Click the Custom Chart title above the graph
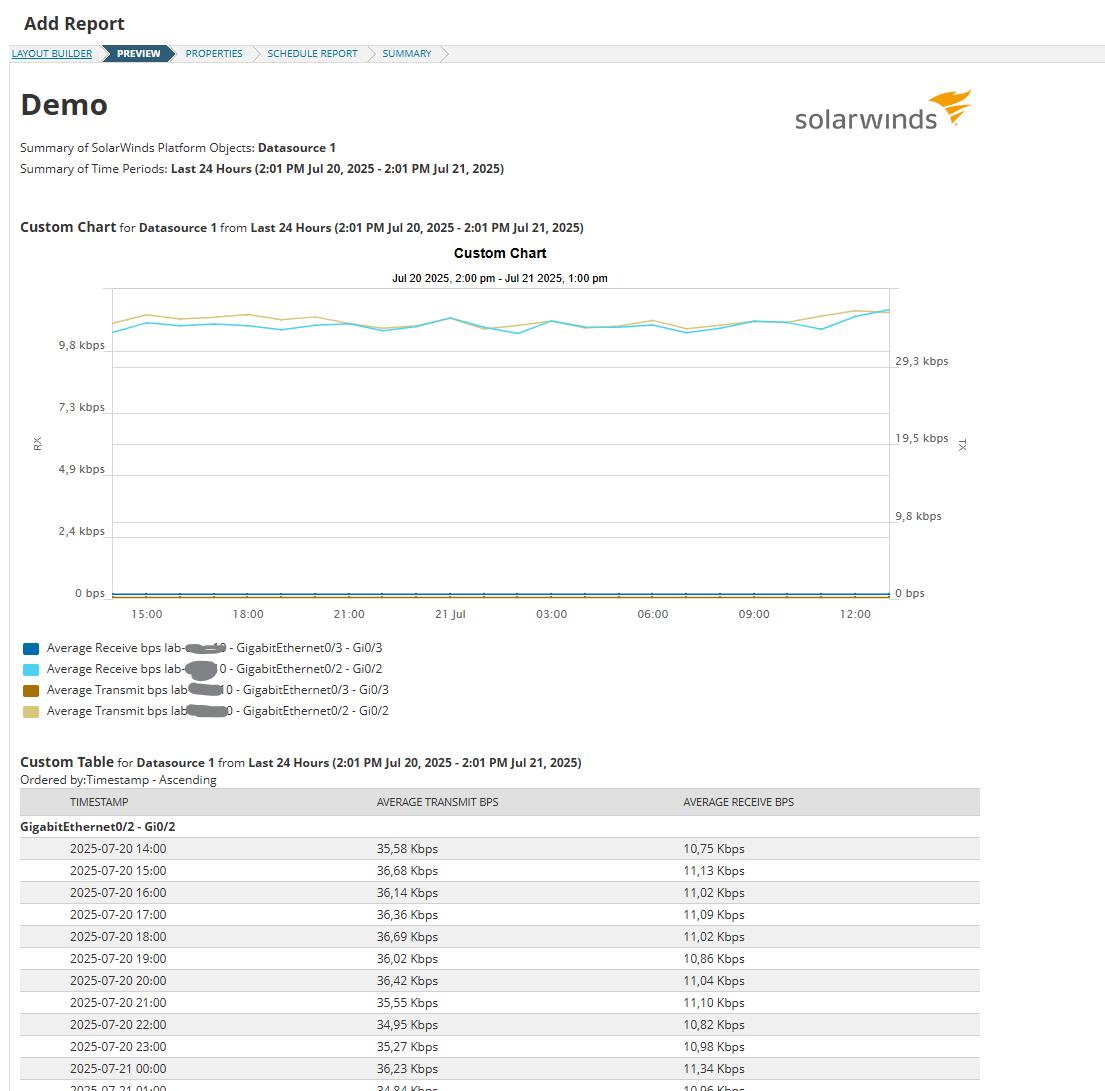Viewport: 1105px width, 1091px height. 500,253
